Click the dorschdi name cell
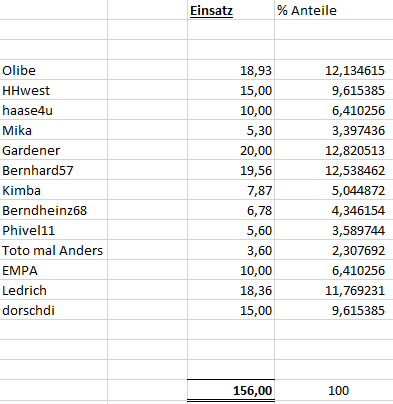This screenshot has height=404, width=393. pyautogui.click(x=54, y=310)
